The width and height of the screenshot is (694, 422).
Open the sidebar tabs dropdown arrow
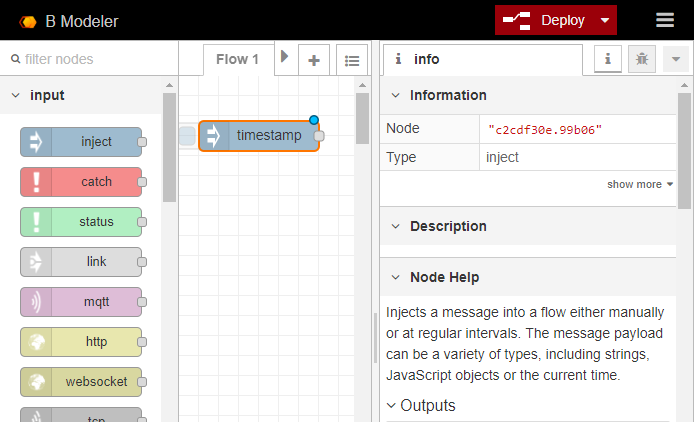pos(675,58)
